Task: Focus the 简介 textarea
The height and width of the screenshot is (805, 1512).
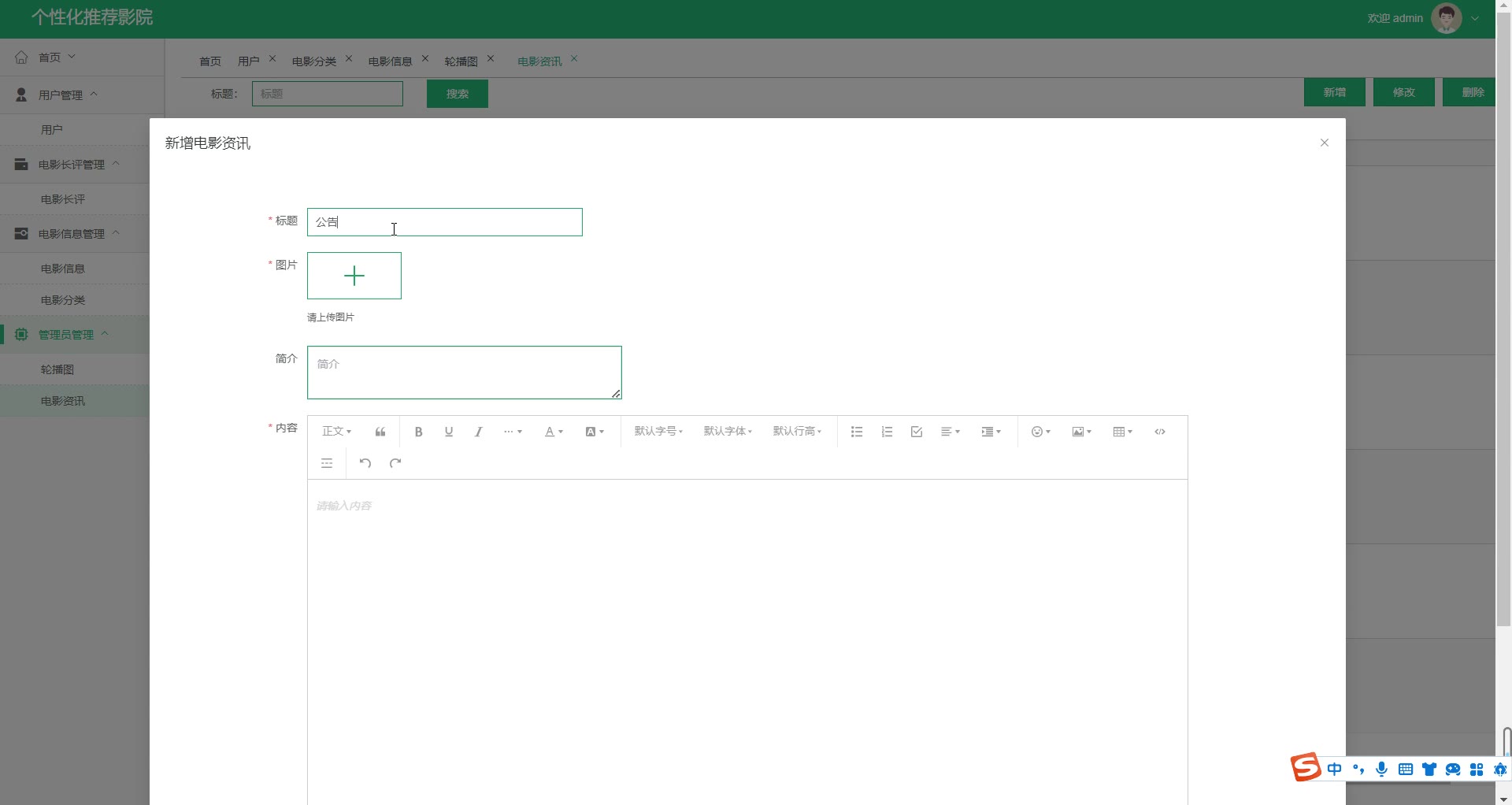Action: [x=465, y=373]
